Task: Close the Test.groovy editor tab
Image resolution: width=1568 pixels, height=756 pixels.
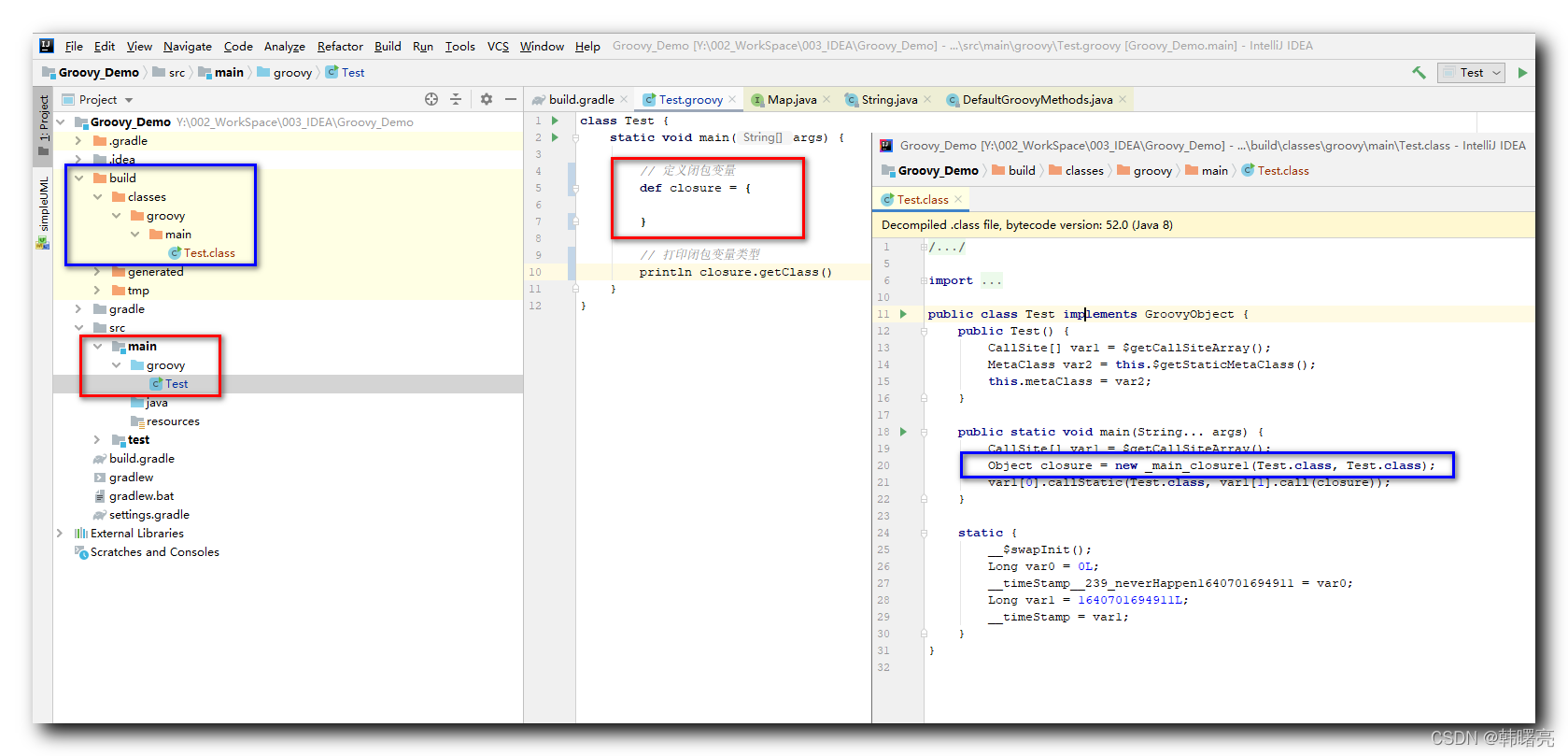Action: (x=732, y=99)
